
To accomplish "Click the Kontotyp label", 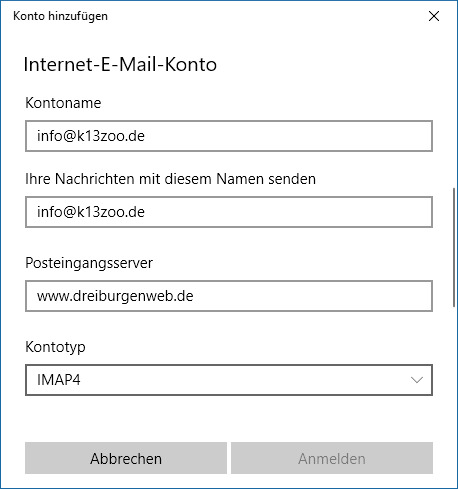I will 55,347.
